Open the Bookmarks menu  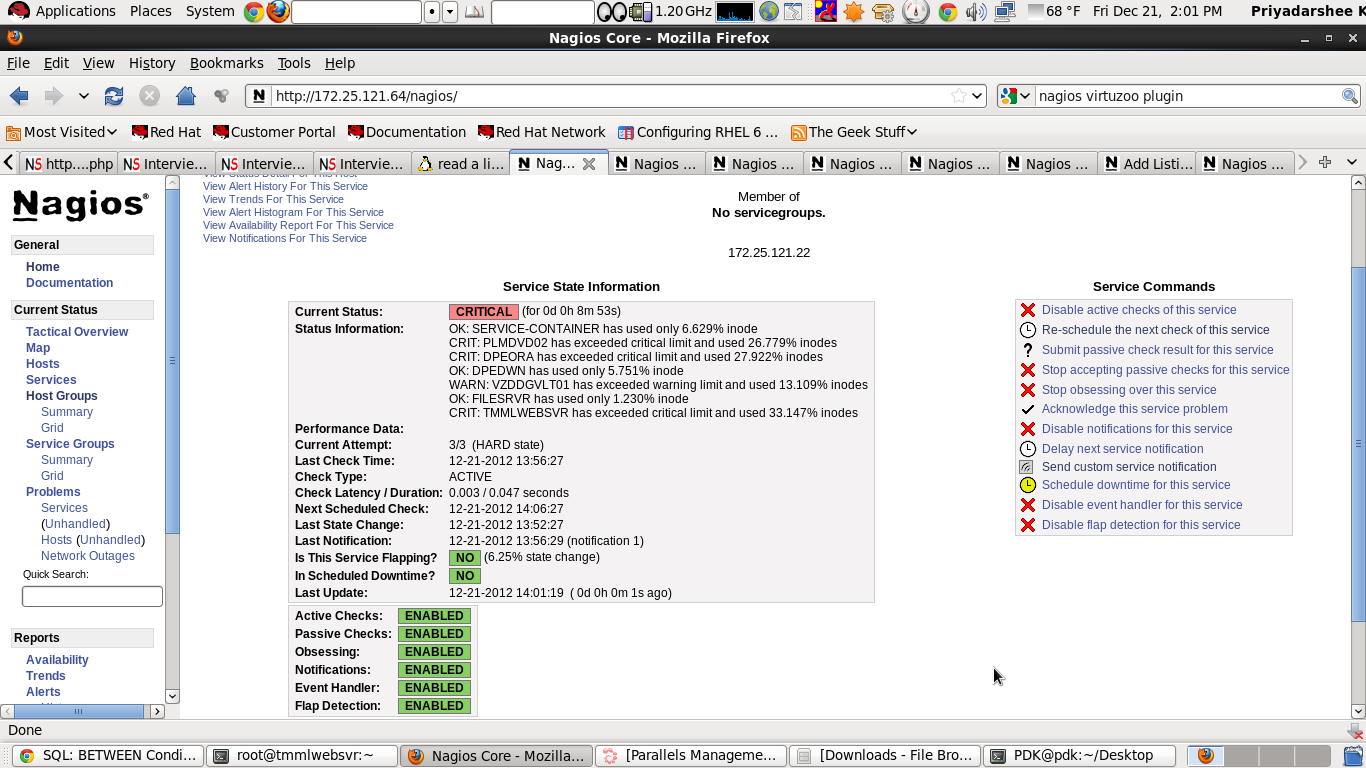(x=226, y=63)
